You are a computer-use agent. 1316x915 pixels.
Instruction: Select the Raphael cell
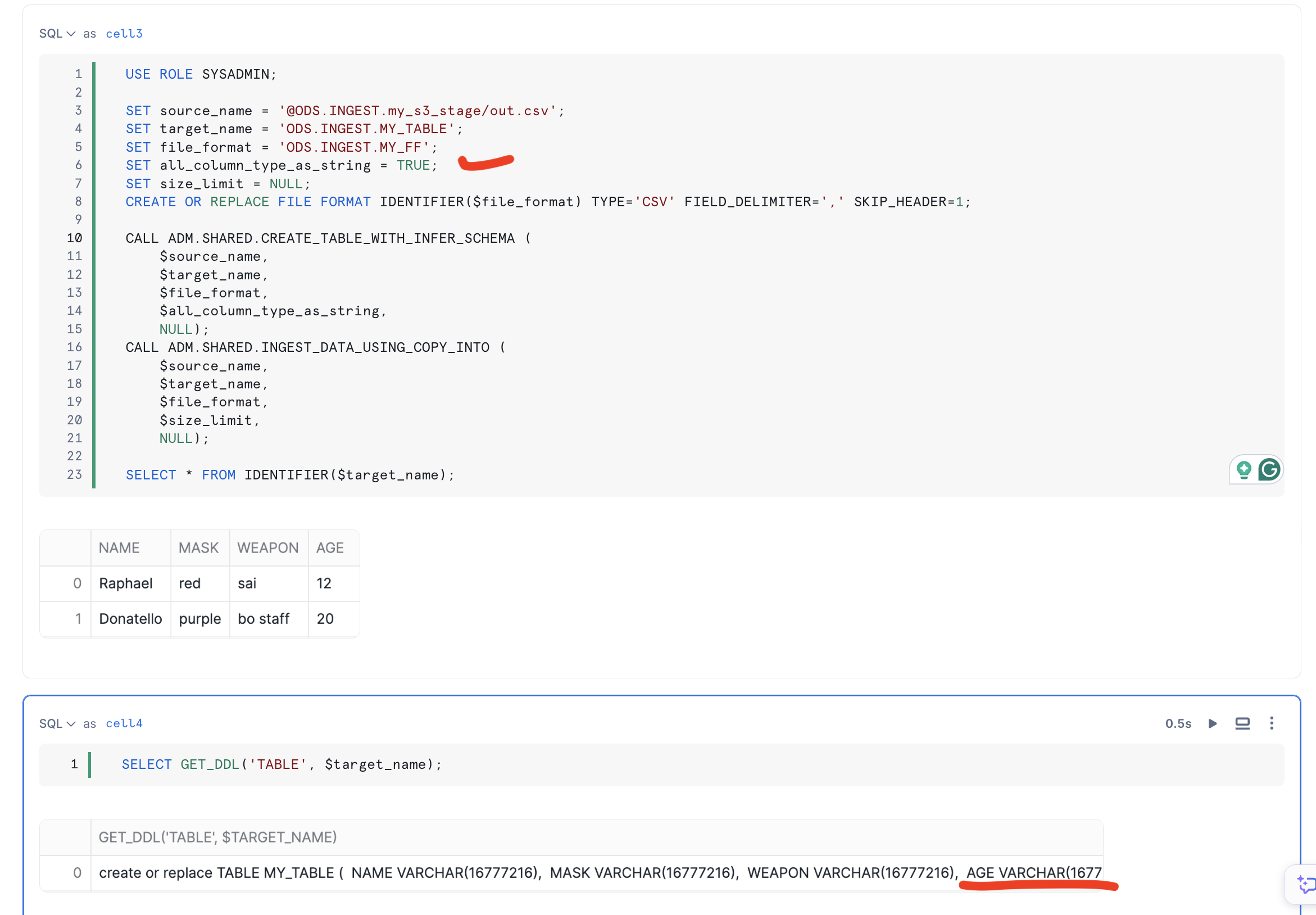point(131,583)
